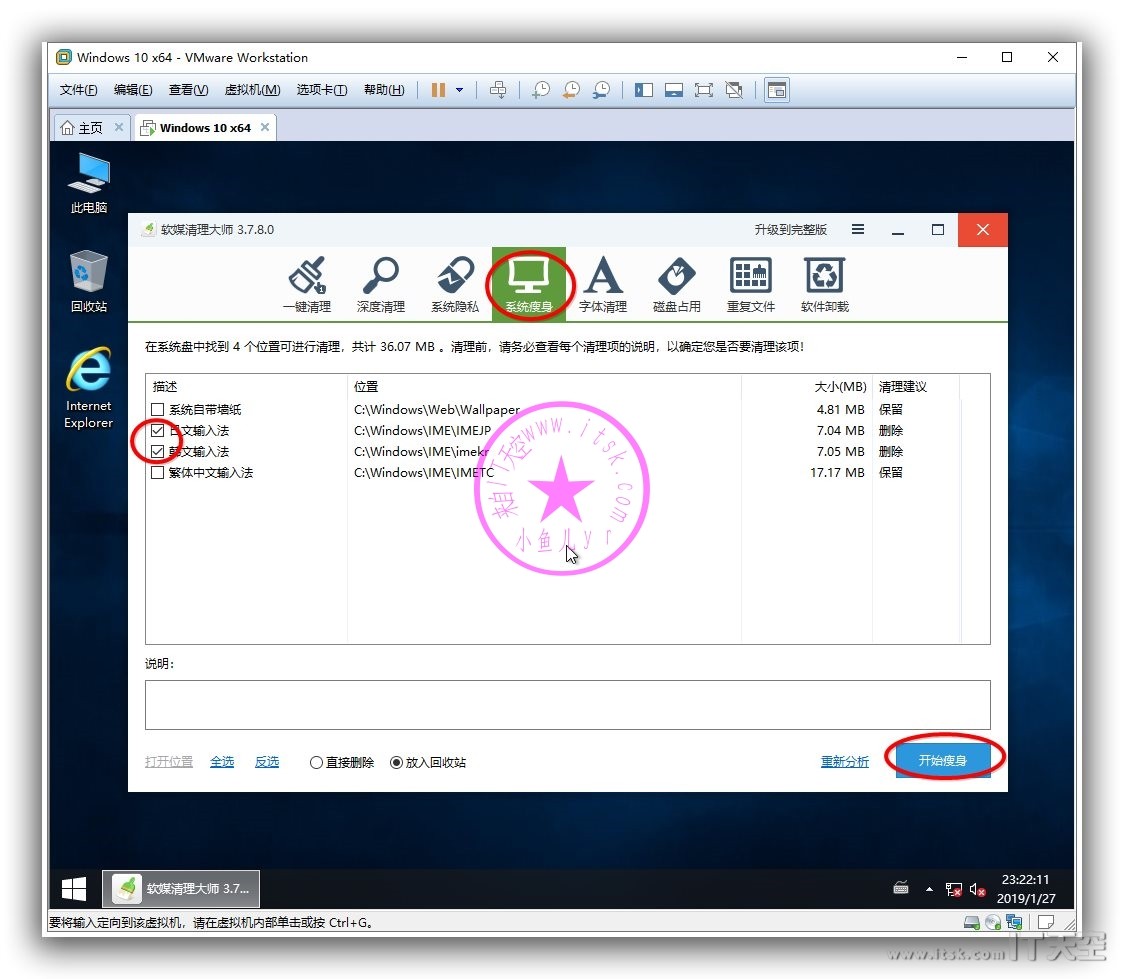Image resolution: width=1124 pixels, height=979 pixels.
Task: Select Internet Explorer desktop icon
Action: point(88,388)
